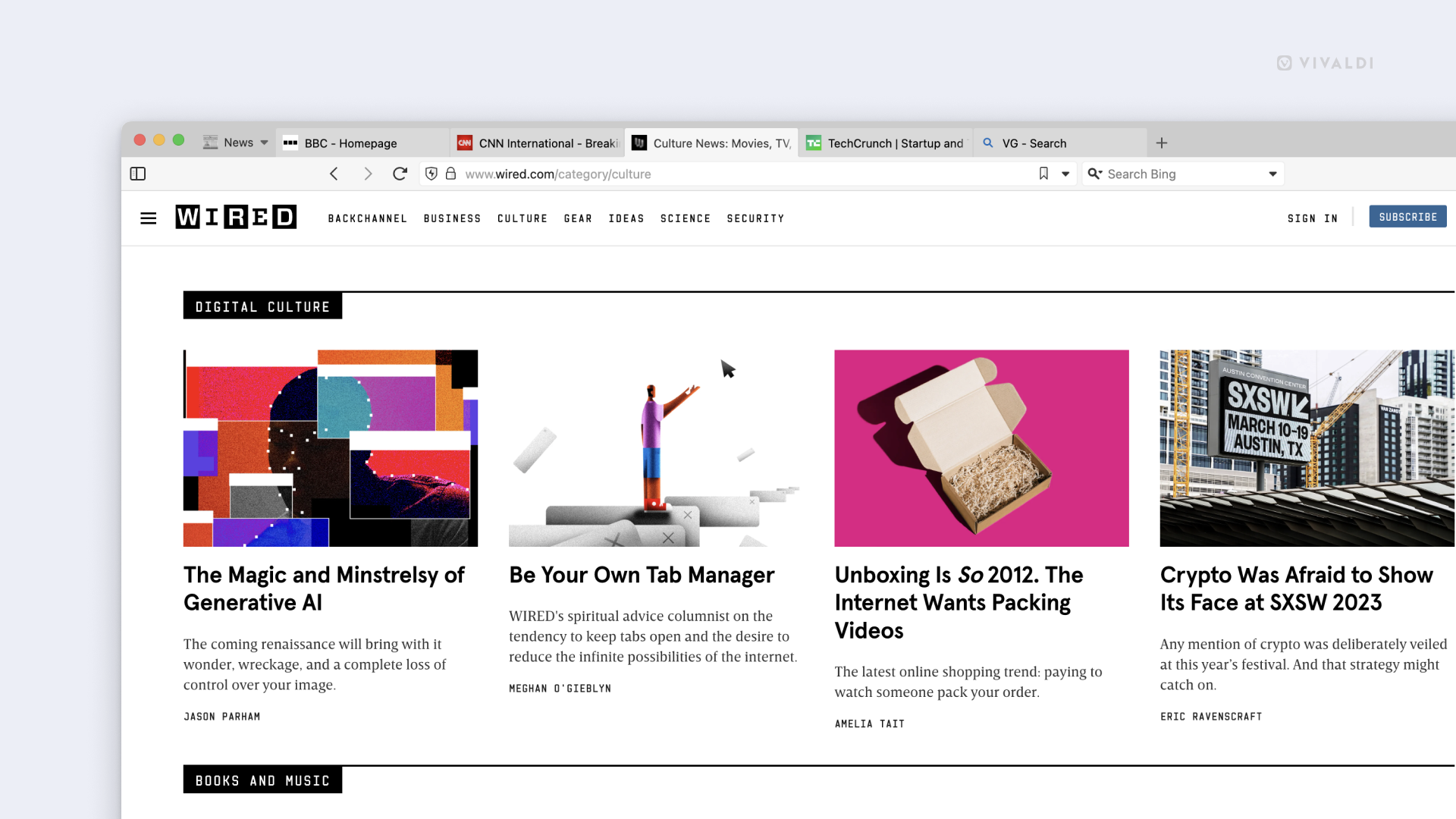Screen dimensions: 1456x819
Task: Open the Ideas section
Action: click(x=626, y=218)
